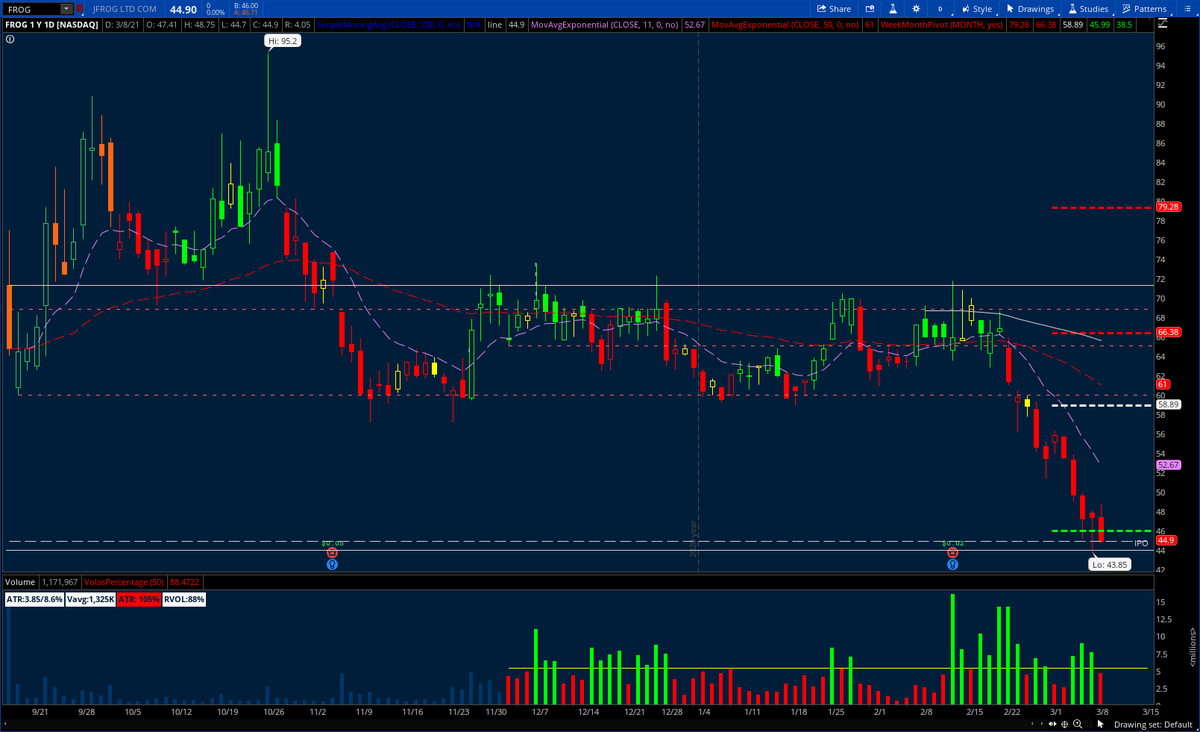Open the Style menu
The width and height of the screenshot is (1200, 732).
[977, 9]
